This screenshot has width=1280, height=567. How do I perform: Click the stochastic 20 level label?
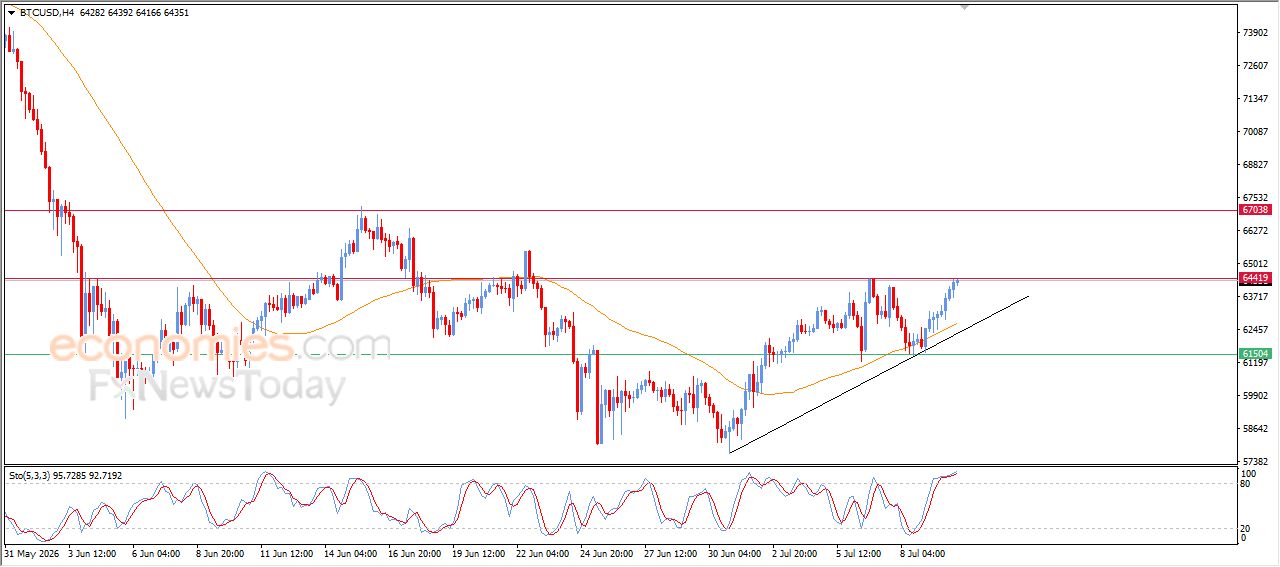tap(1246, 528)
